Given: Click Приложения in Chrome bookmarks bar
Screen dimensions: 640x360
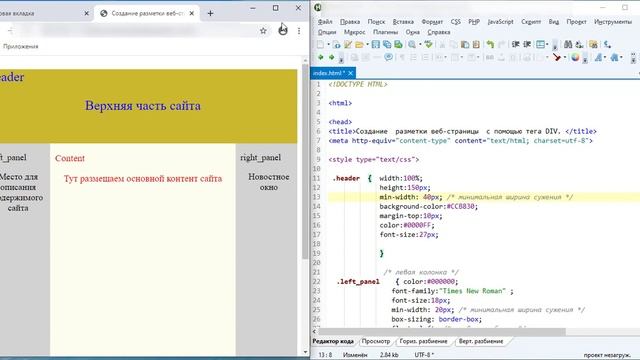Looking at the screenshot, I should (20, 47).
